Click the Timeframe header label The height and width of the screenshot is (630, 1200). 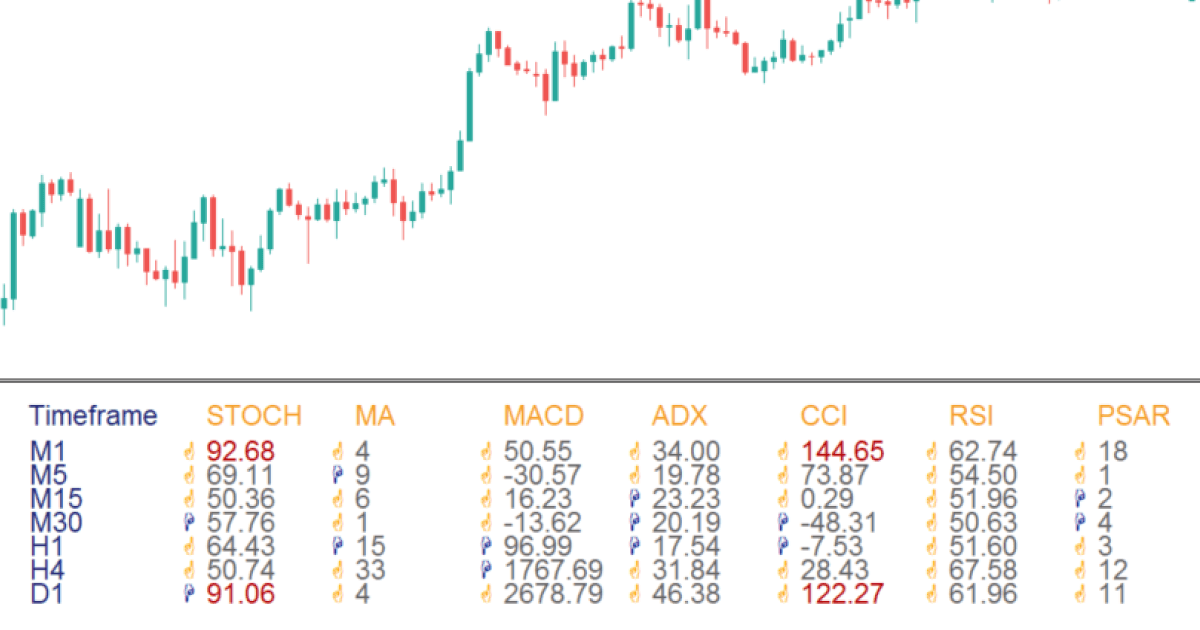click(x=93, y=416)
